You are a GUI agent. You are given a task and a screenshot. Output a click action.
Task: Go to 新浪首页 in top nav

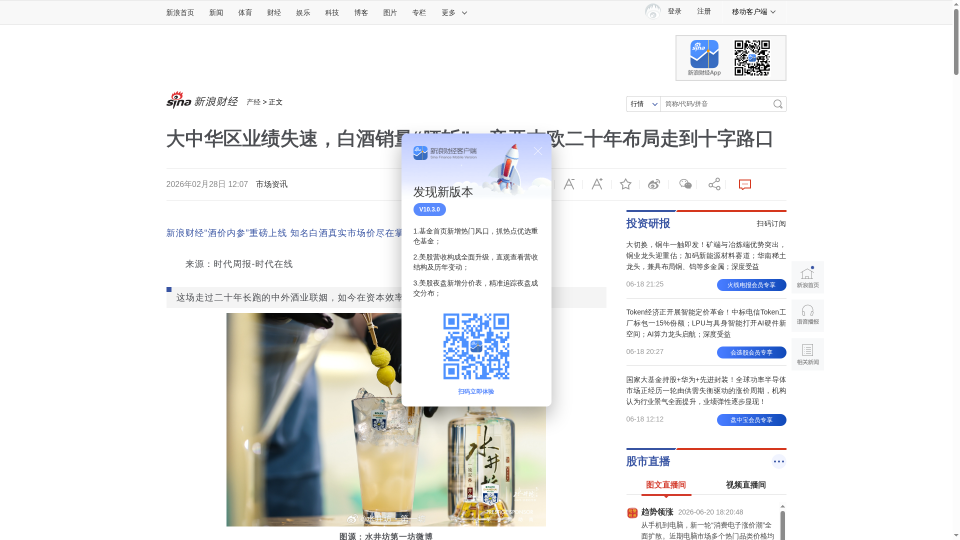[180, 12]
